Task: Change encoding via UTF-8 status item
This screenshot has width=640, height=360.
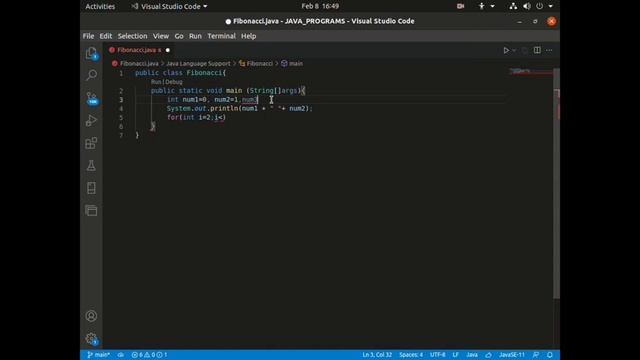Action: pos(438,355)
